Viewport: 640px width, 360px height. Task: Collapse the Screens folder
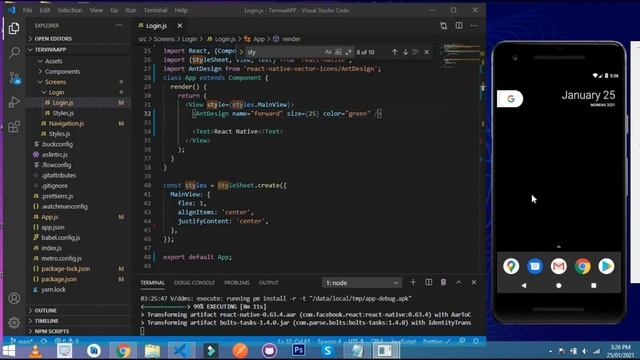tap(78, 82)
